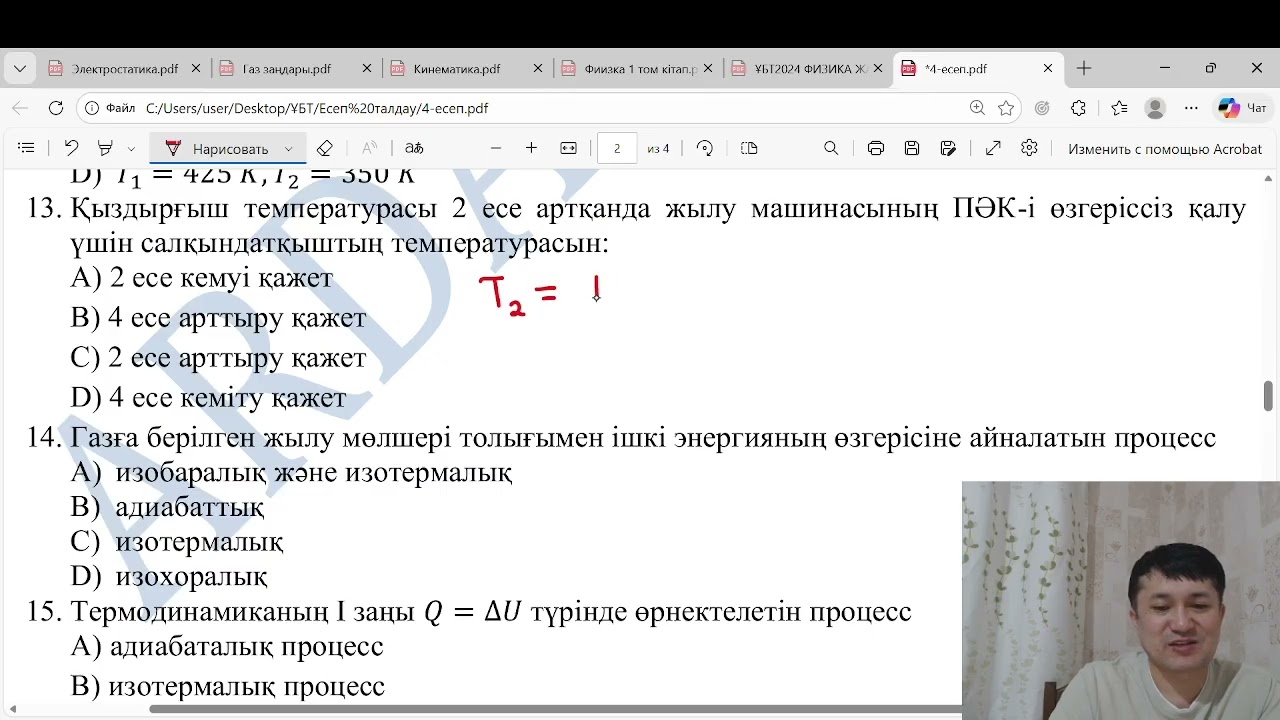
Task: Save the PDF document
Action: point(912,148)
